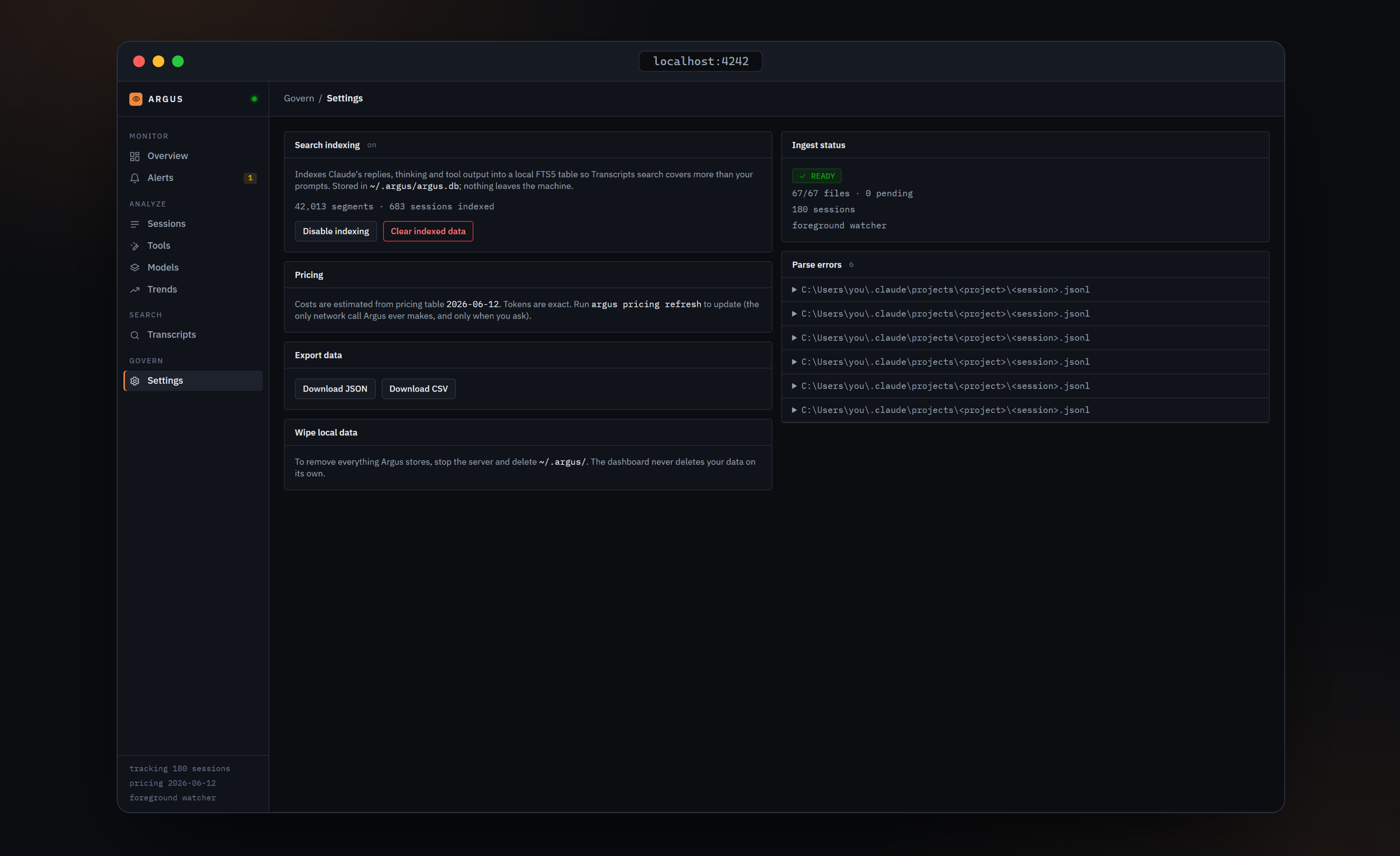The height and width of the screenshot is (856, 1400).
Task: Click the checkmark in READY badge
Action: pos(802,176)
